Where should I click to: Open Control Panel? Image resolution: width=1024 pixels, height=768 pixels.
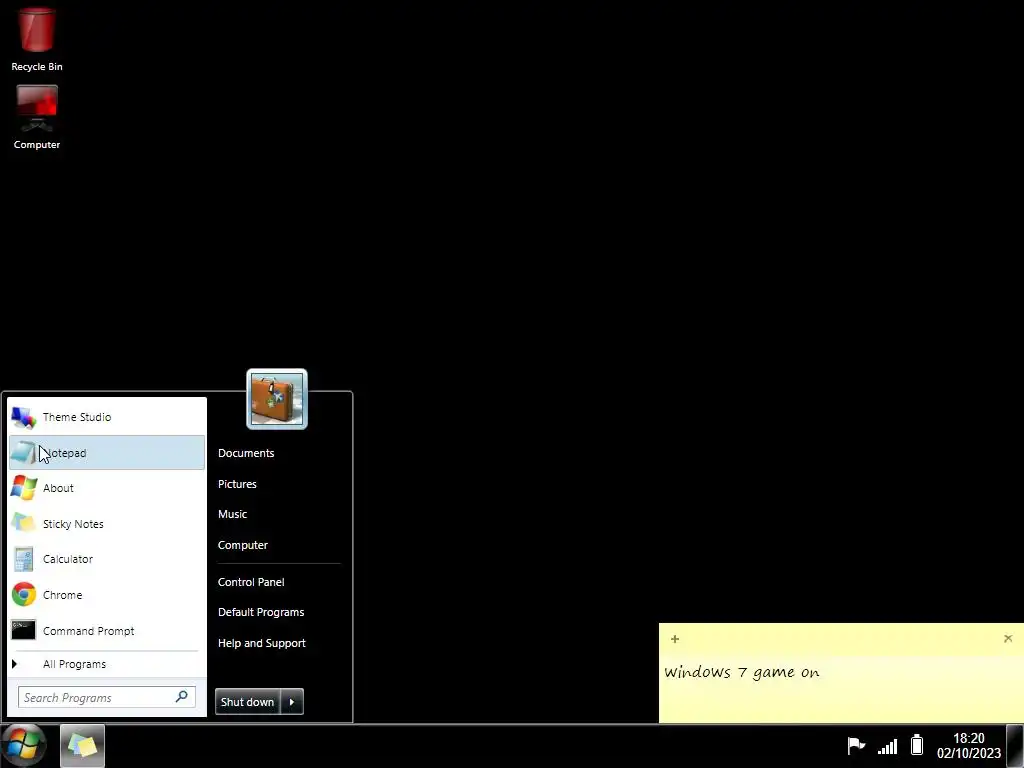point(251,582)
